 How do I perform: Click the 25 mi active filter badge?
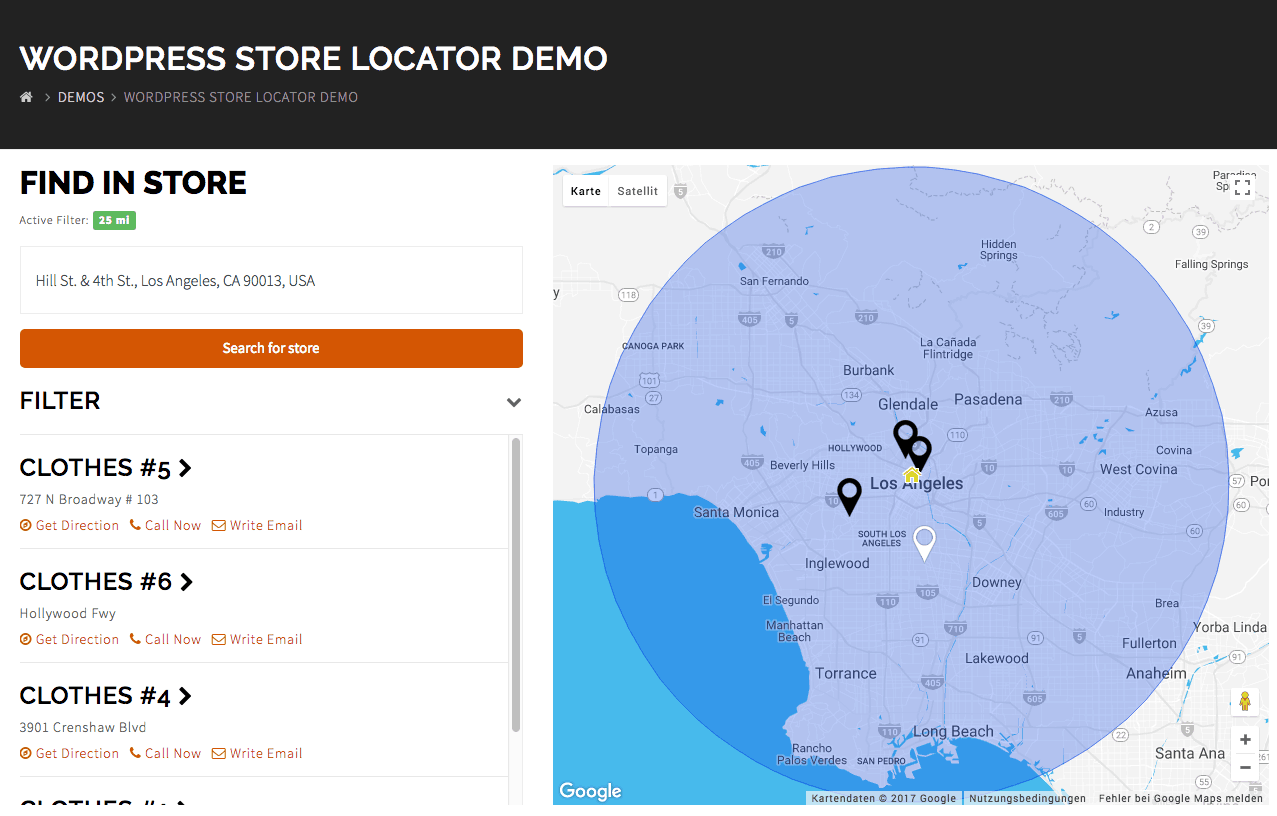pyautogui.click(x=114, y=220)
